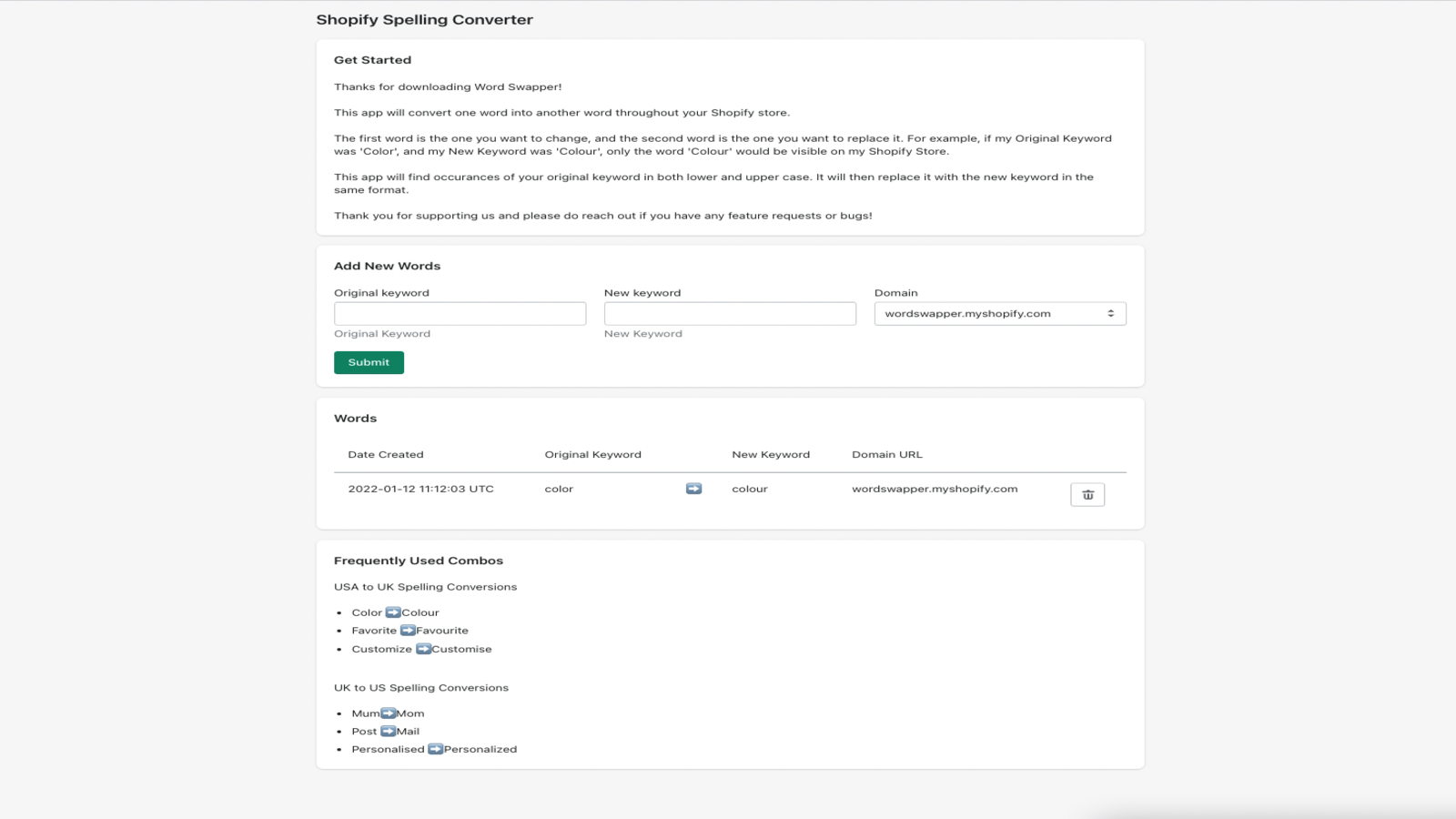
Task: Click the 'Mail' word in combos list
Action: click(408, 732)
